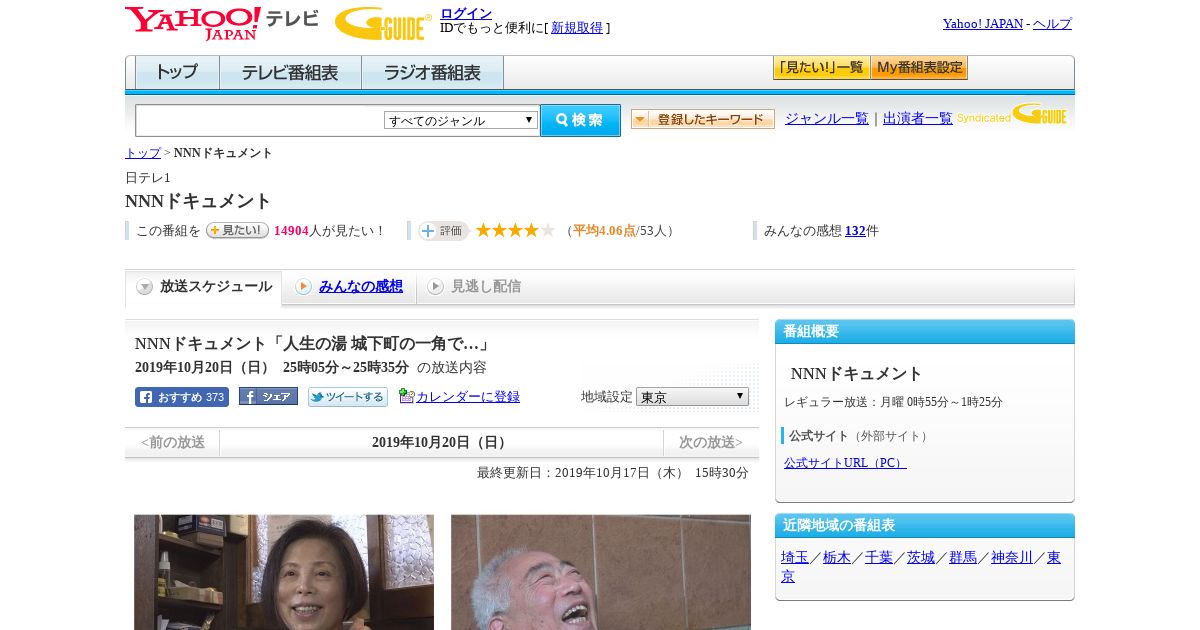
Task: Click the トップ breadcrumb link
Action: tap(143, 153)
